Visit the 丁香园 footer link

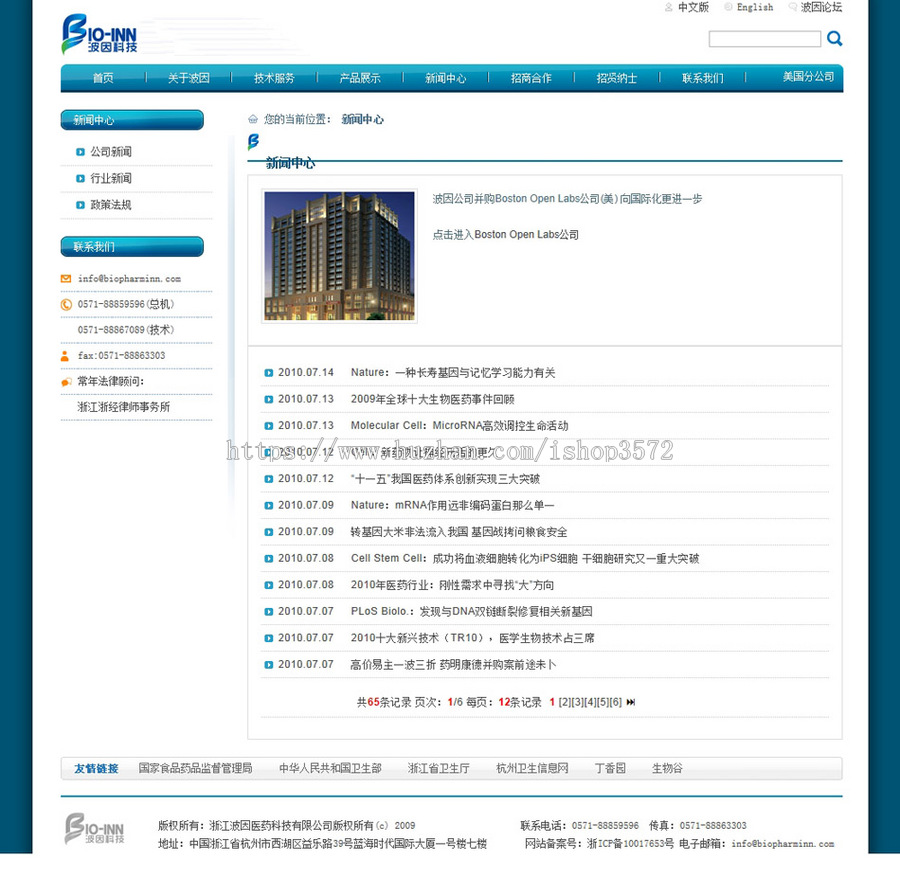click(609, 767)
